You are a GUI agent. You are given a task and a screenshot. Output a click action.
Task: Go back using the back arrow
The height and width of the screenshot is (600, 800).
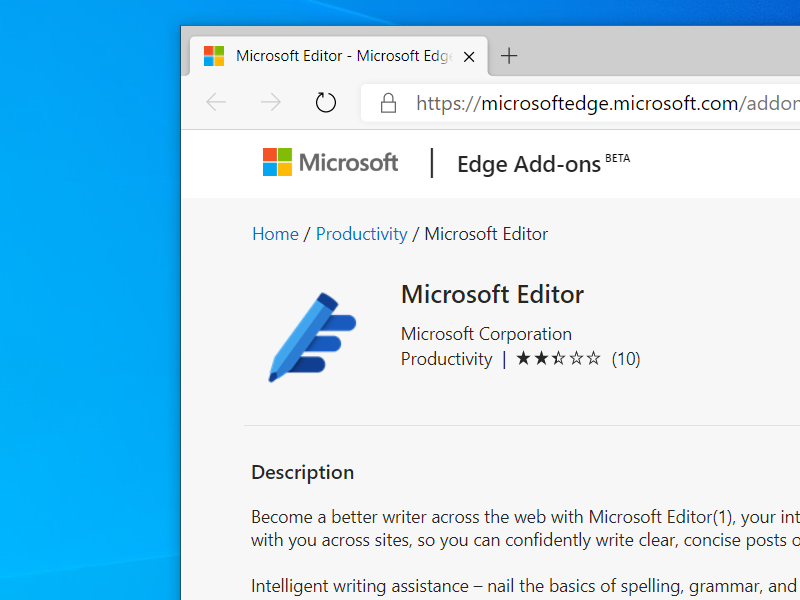click(216, 103)
